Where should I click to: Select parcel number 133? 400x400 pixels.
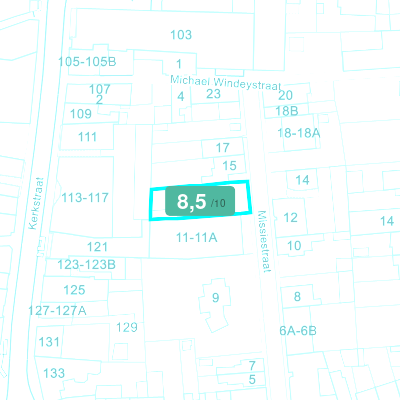click(54, 373)
